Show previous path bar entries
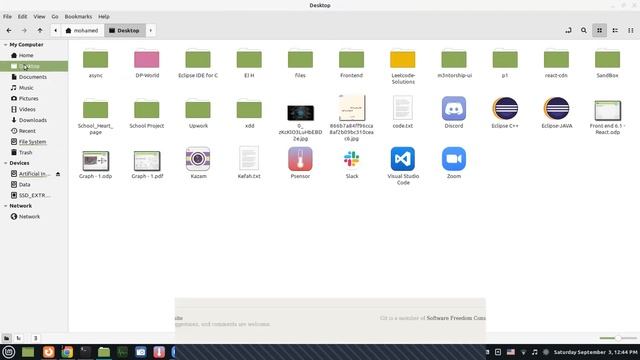This screenshot has height=360, width=640. (x=56, y=31)
